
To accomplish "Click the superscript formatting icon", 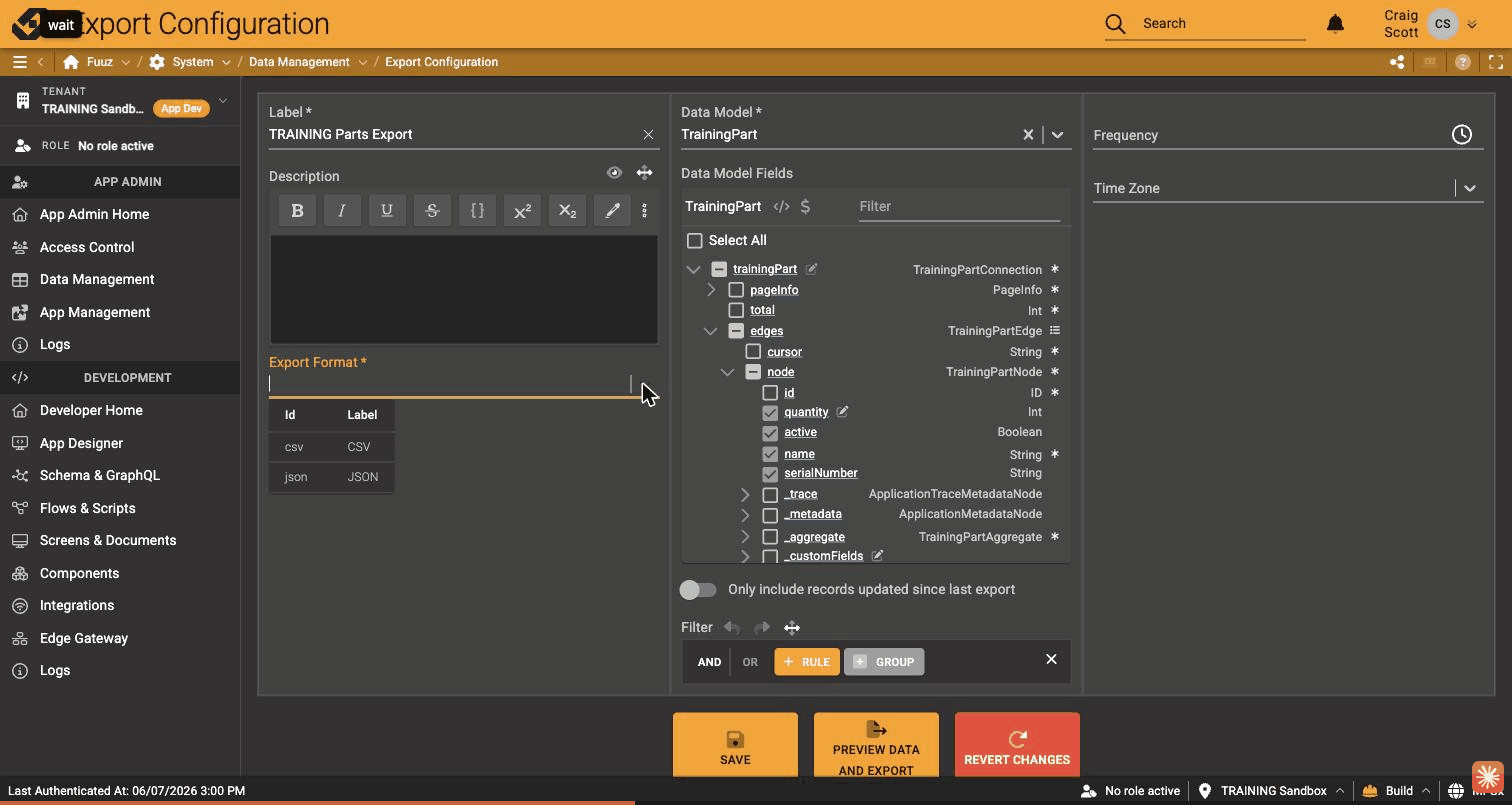I will (x=522, y=210).
